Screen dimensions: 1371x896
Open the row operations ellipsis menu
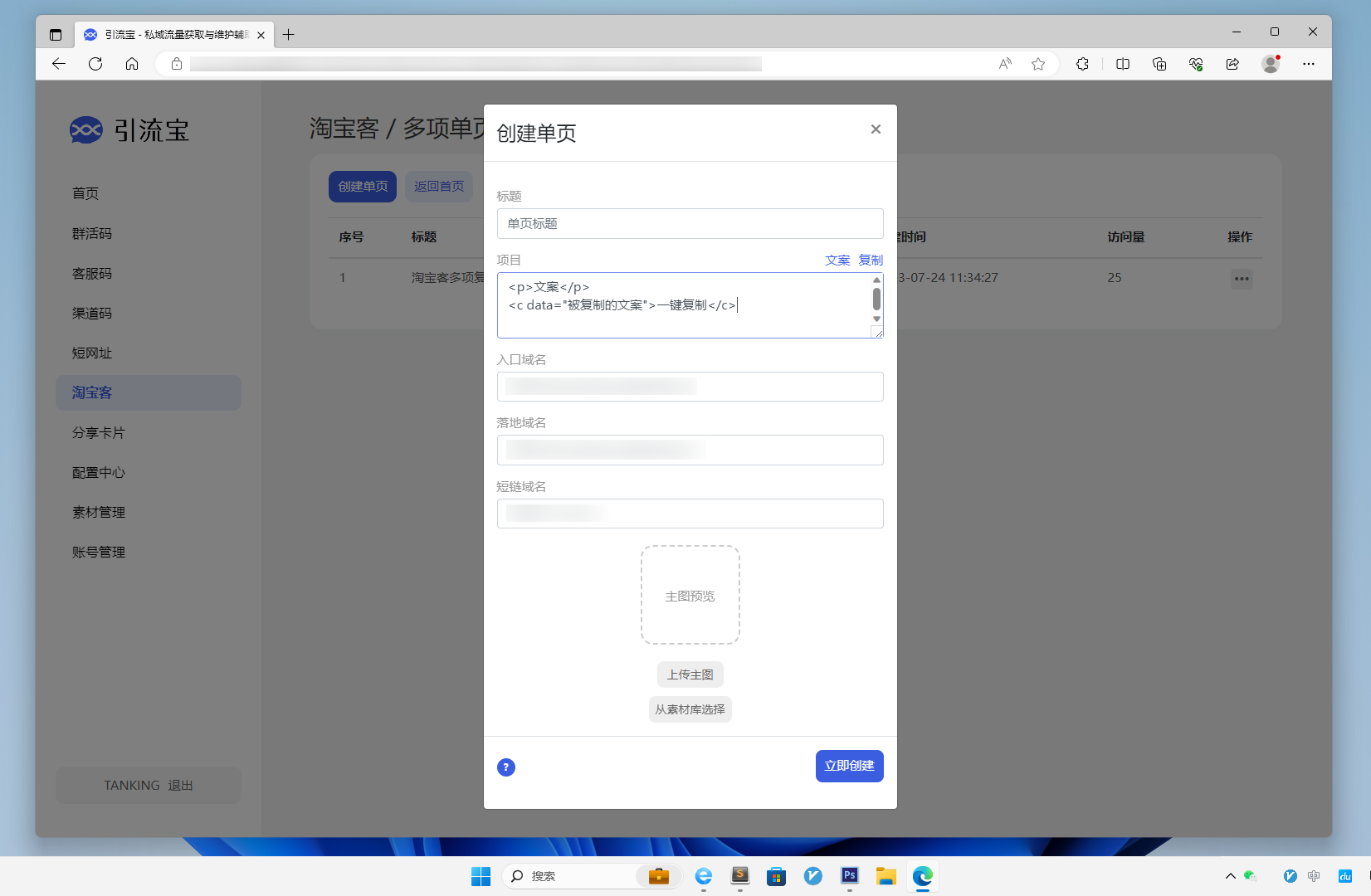[x=1242, y=279]
